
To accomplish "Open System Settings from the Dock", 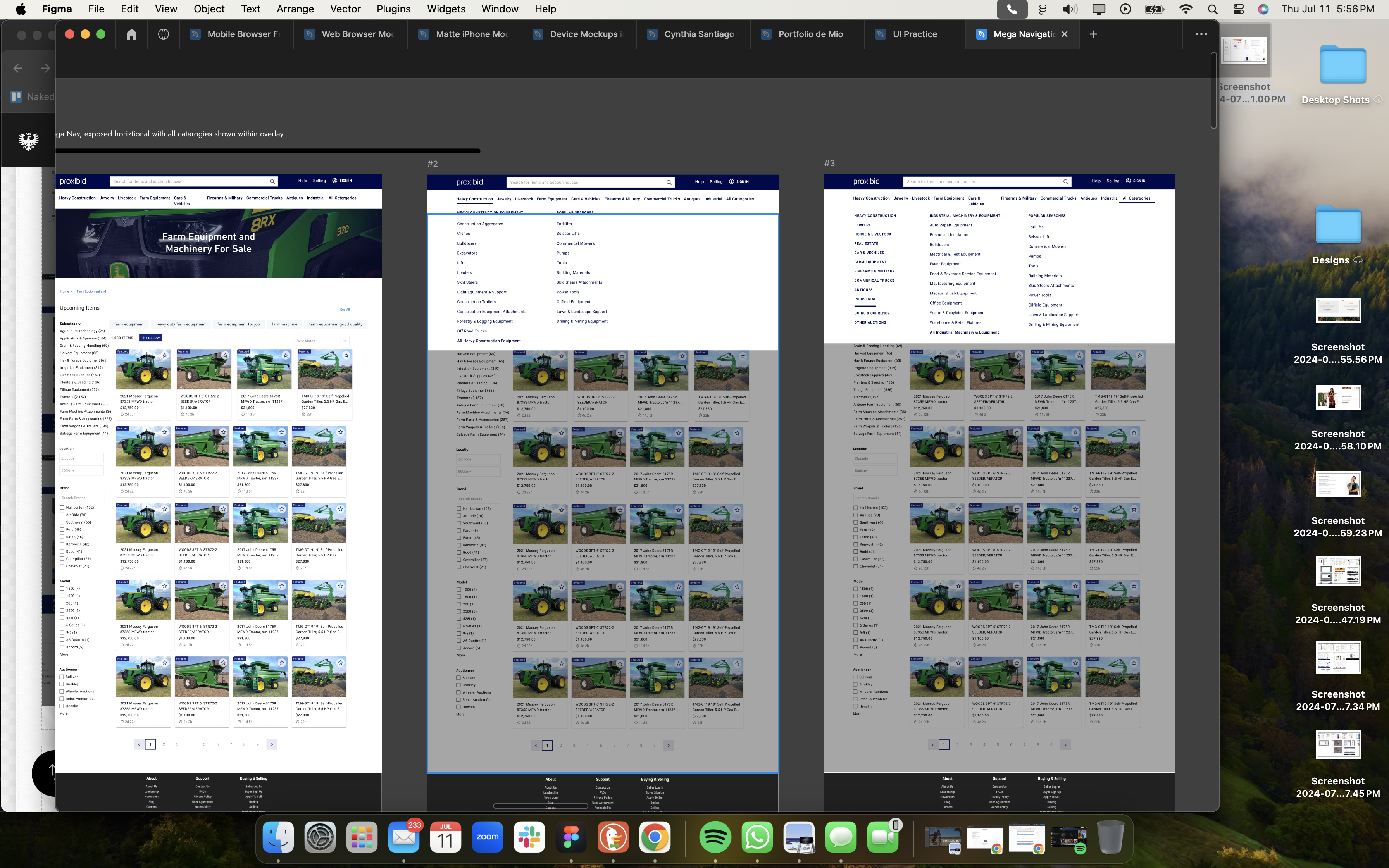I will tap(320, 837).
